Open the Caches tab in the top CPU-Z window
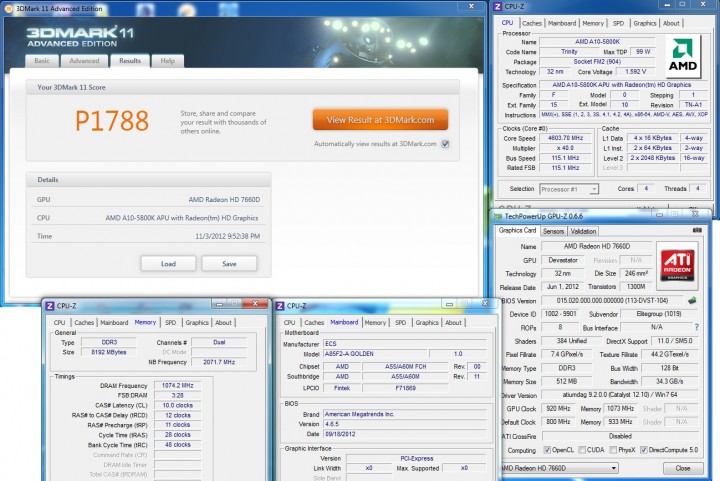 [532, 23]
